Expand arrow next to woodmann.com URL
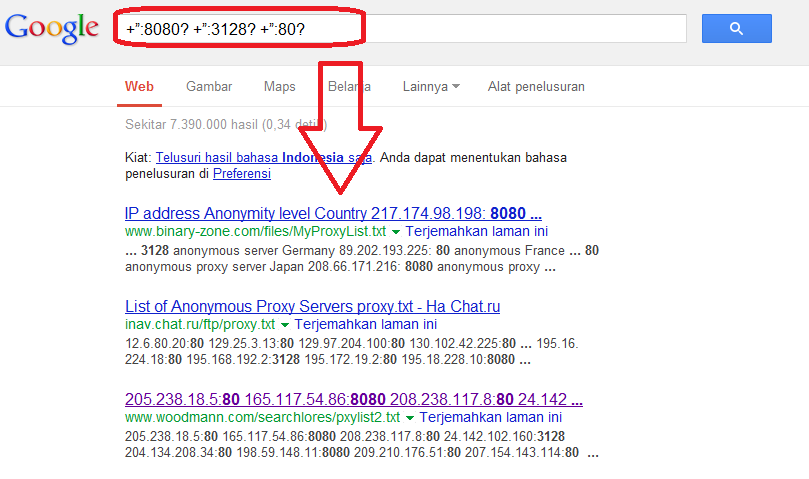Viewport: 809px width, 479px height. click(410, 418)
